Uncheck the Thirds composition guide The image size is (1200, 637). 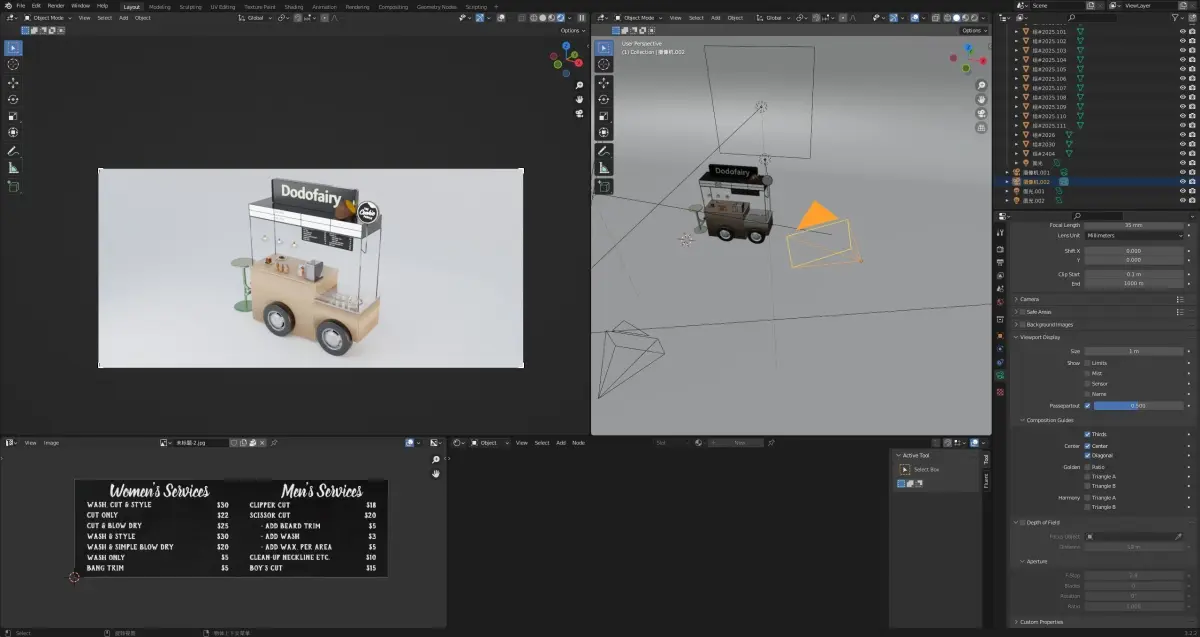(1088, 435)
